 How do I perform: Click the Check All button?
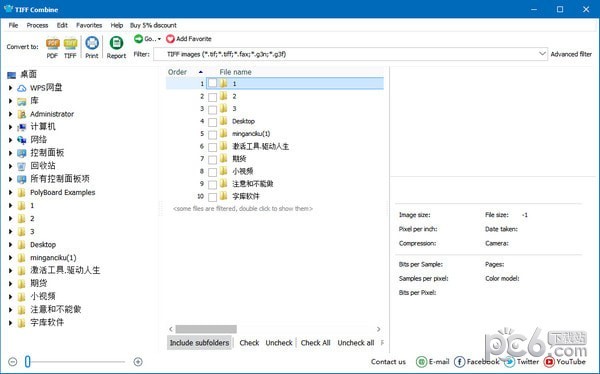click(x=315, y=343)
